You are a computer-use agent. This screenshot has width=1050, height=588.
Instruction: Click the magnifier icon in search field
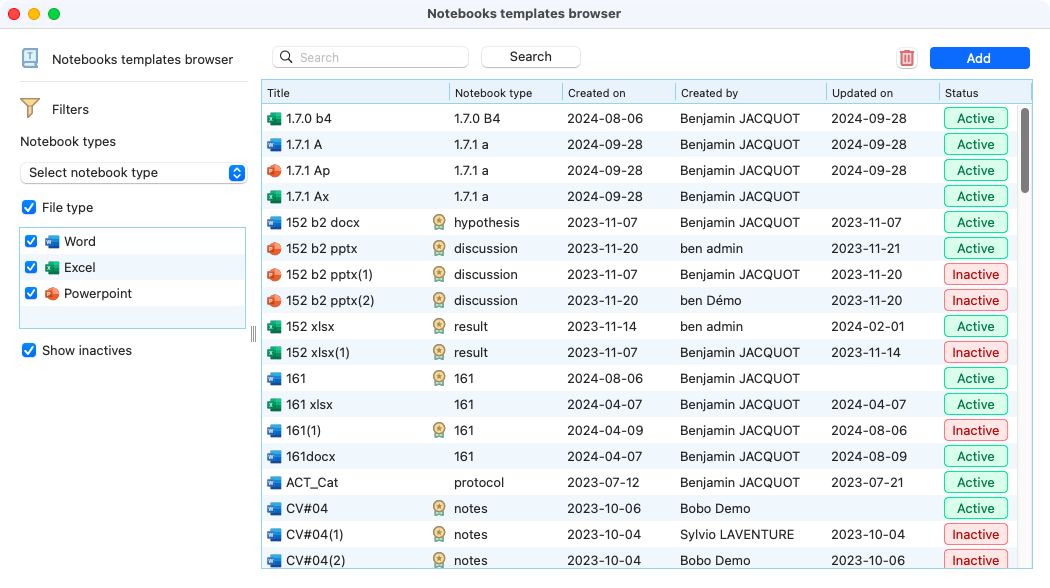click(286, 57)
